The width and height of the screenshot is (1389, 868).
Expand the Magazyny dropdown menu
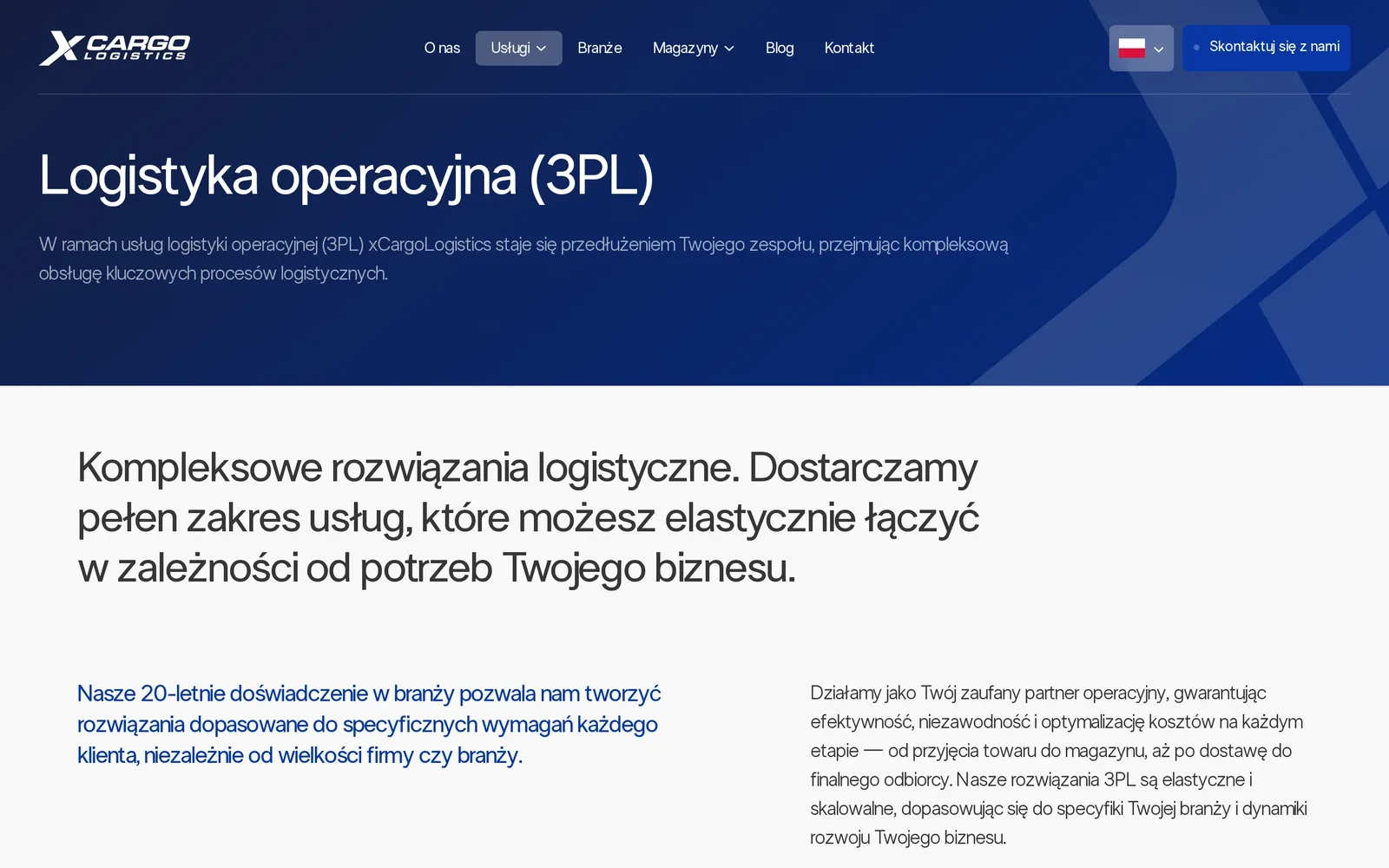click(x=694, y=48)
